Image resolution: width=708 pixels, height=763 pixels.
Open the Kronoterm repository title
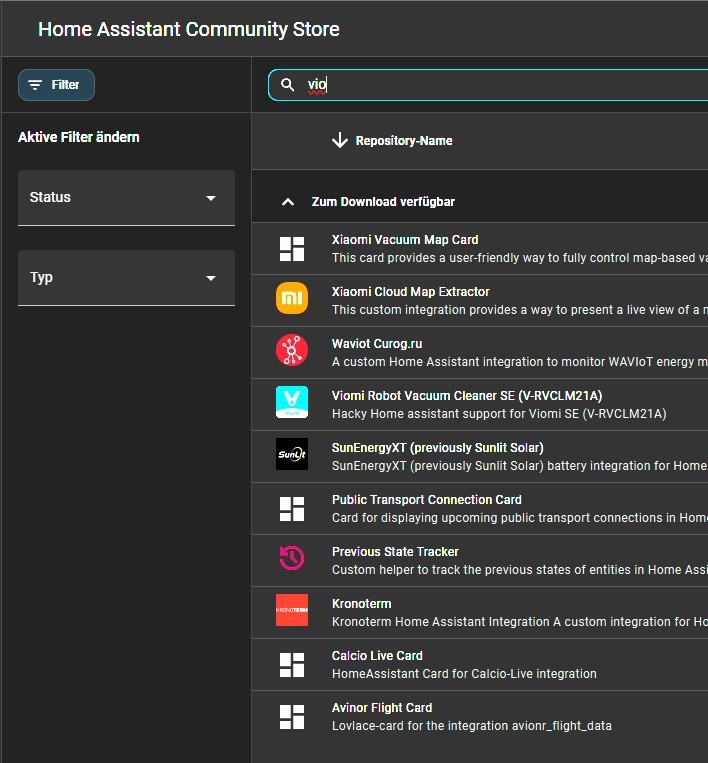(x=362, y=604)
